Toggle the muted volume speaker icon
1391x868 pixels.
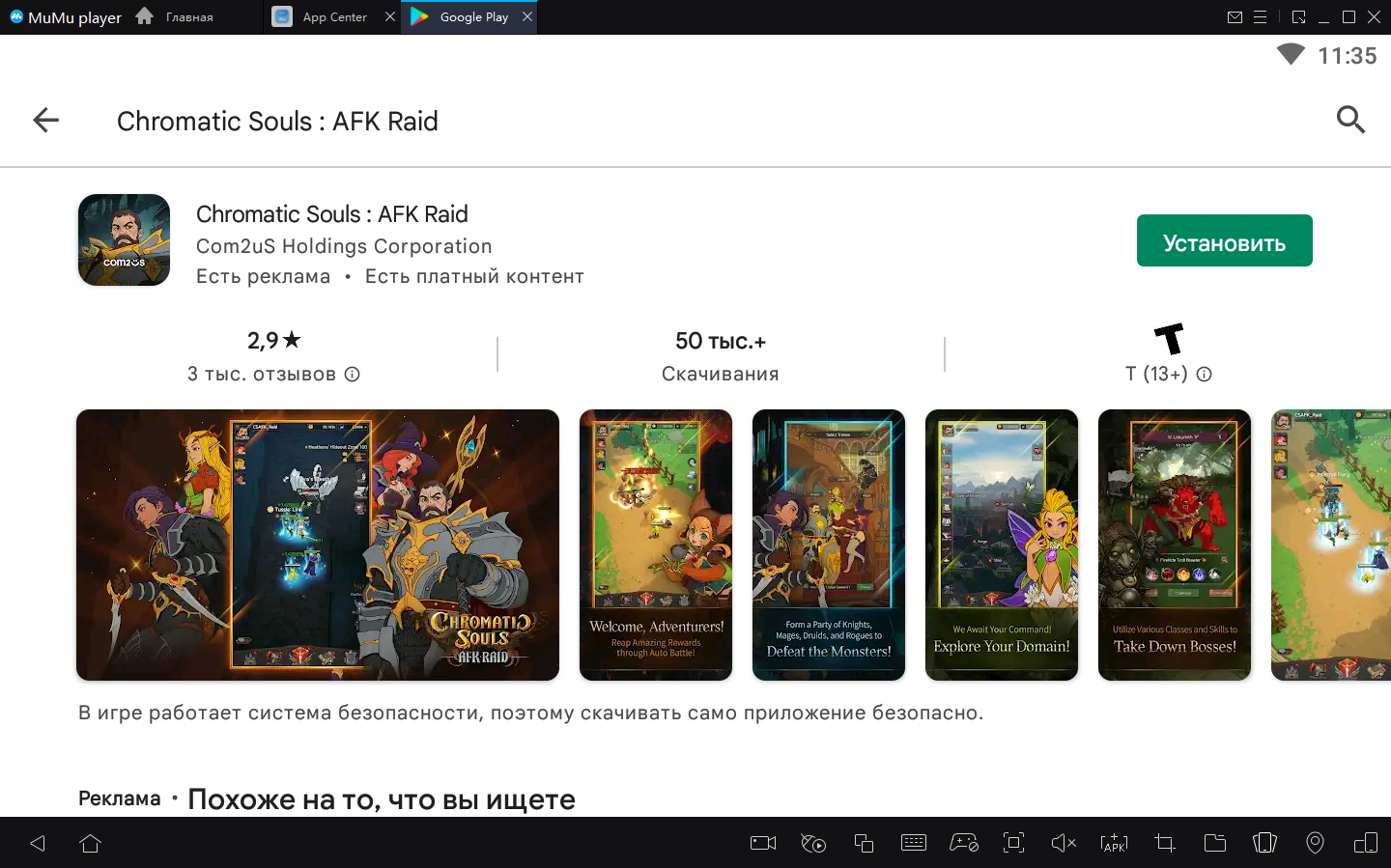tap(1064, 843)
